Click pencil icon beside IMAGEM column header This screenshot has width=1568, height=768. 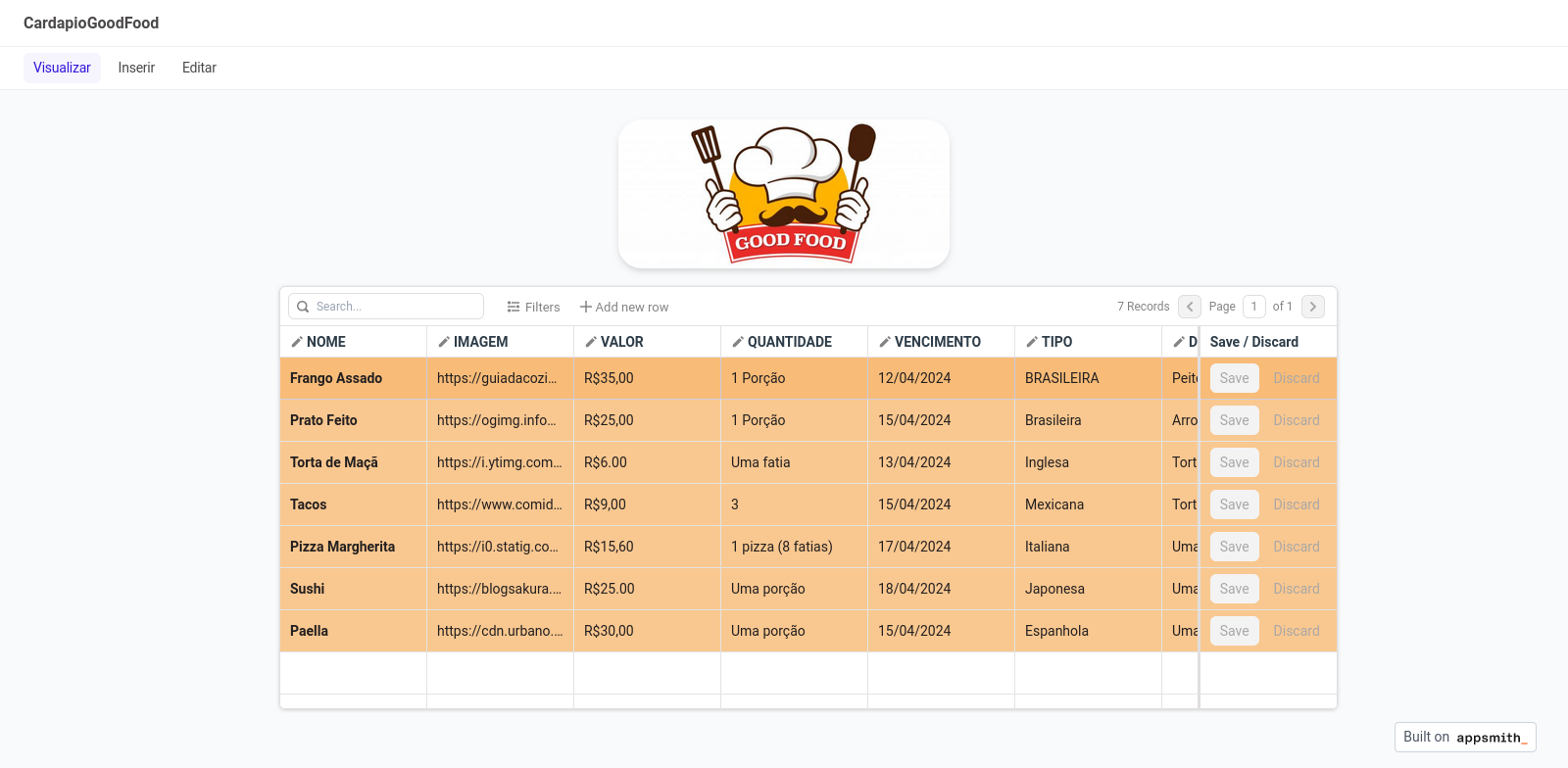tap(444, 342)
